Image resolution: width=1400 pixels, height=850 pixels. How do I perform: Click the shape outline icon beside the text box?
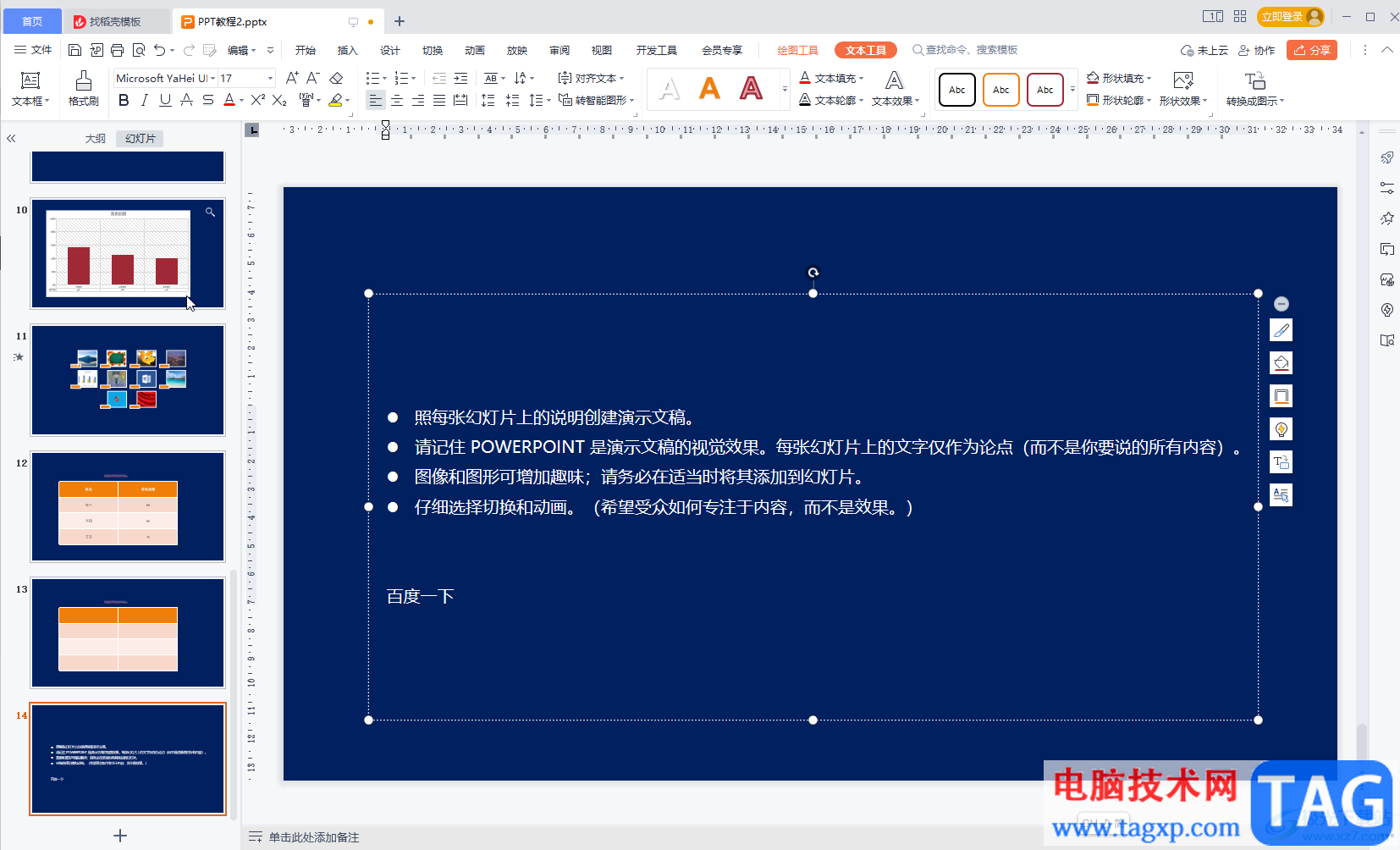pyautogui.click(x=1281, y=396)
